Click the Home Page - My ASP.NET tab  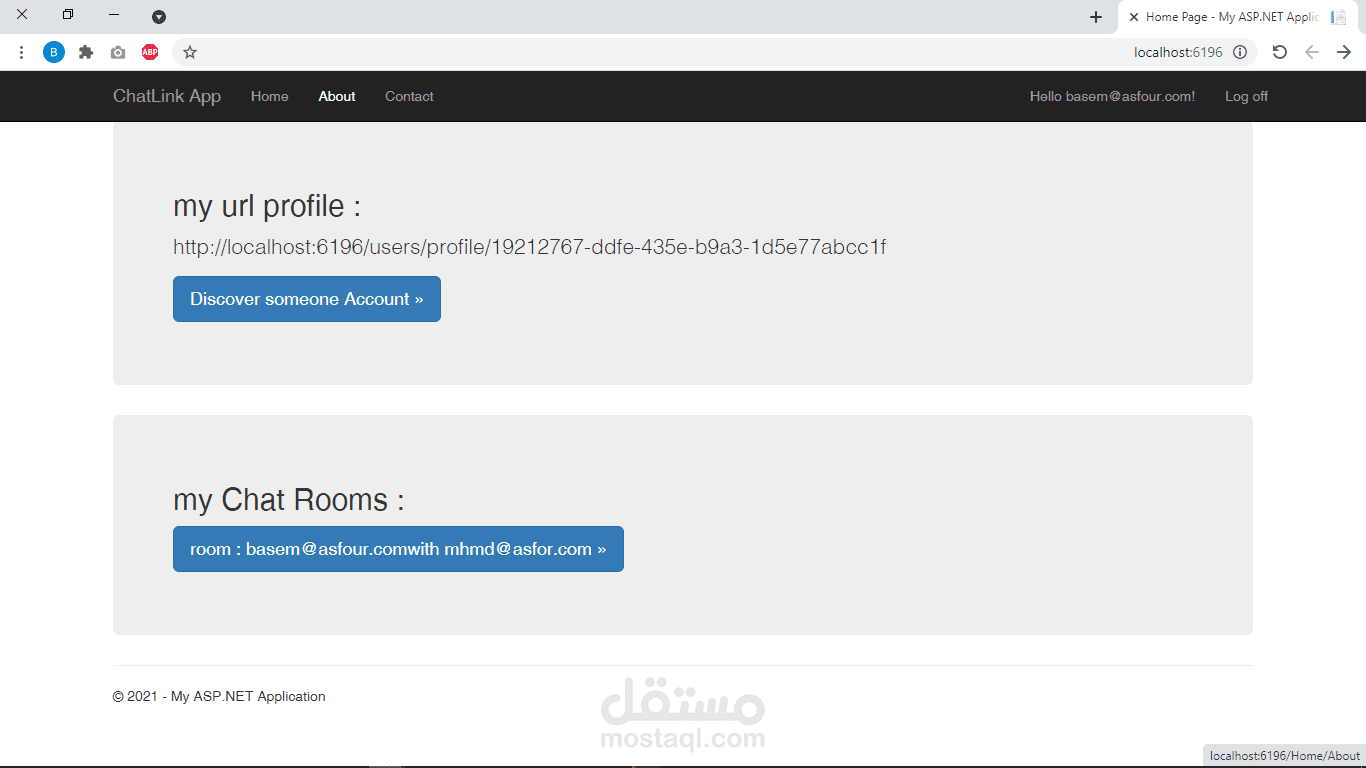pos(1225,16)
